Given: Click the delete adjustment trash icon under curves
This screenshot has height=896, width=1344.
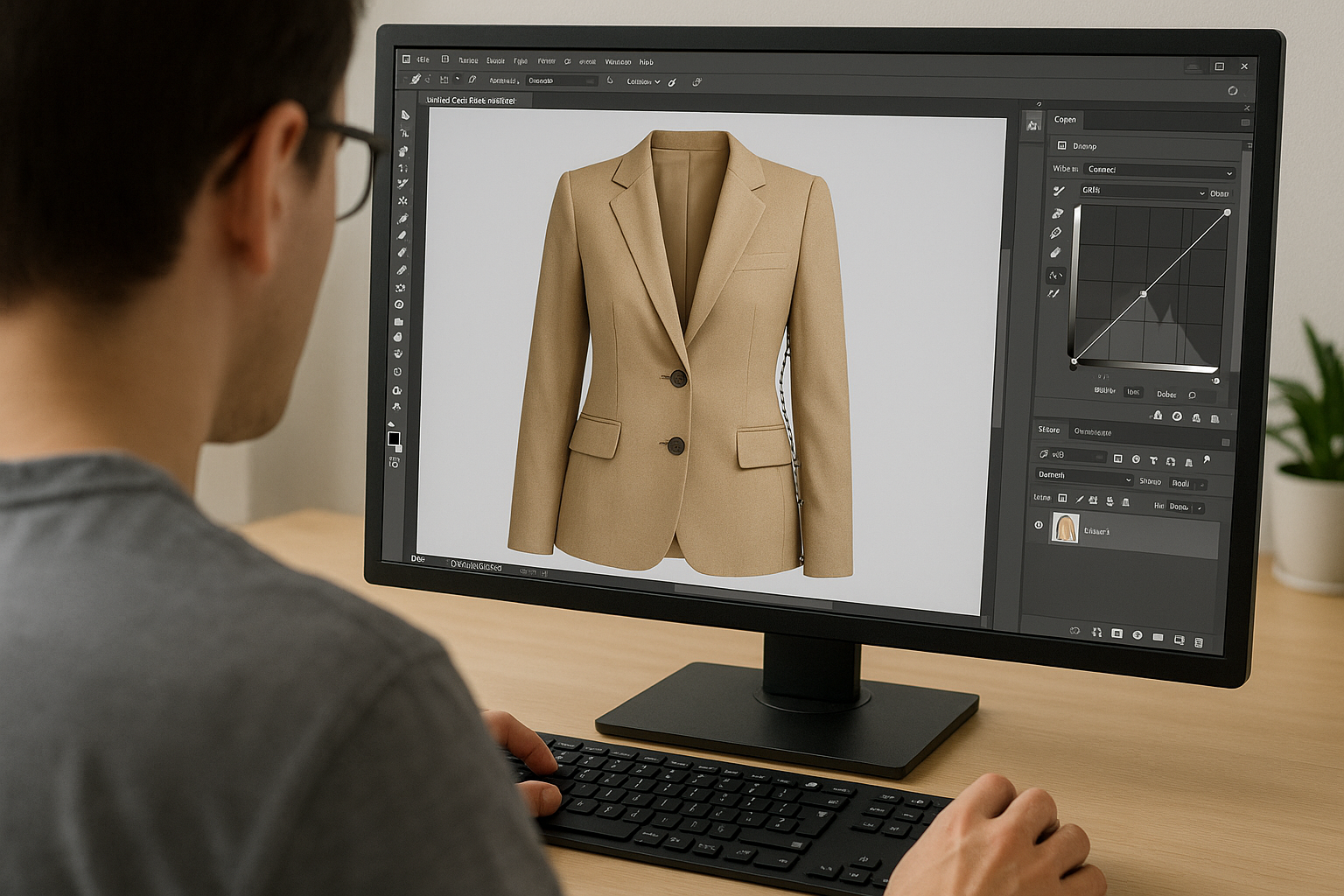Looking at the screenshot, I should pos(1214,418).
